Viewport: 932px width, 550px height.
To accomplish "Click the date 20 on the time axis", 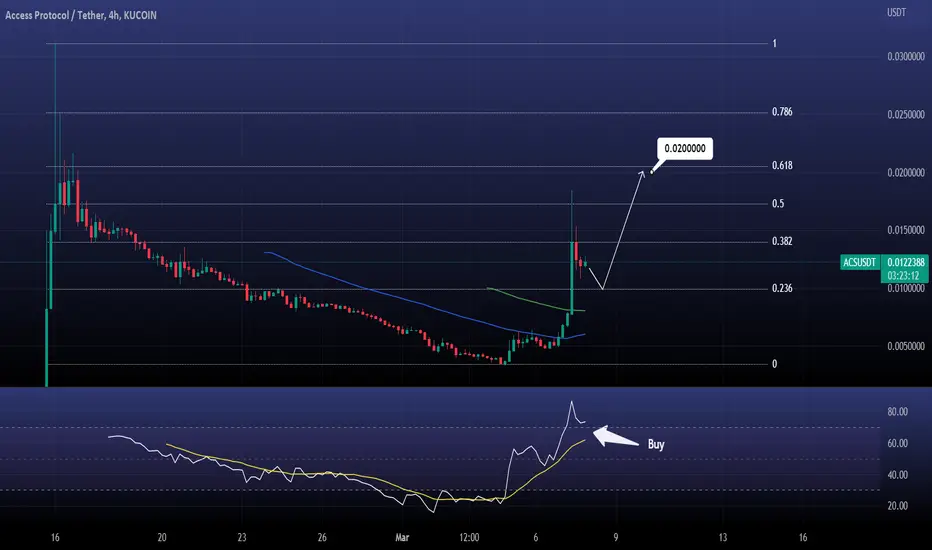I will [x=162, y=538].
